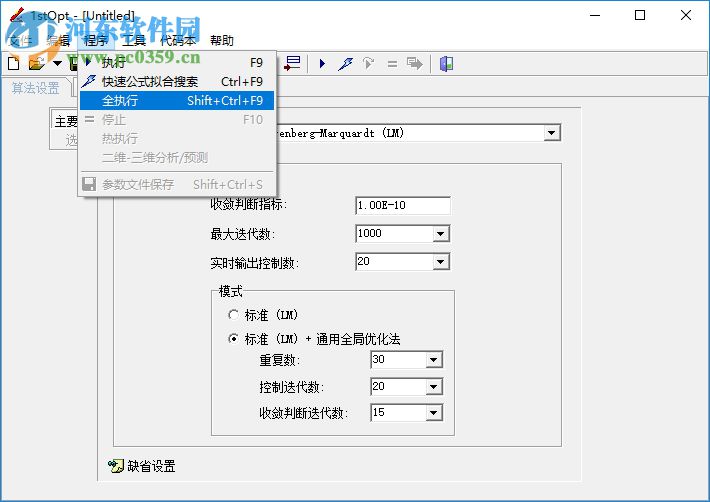Select 标准 (LM) + 通用全局优化法 radio
The width and height of the screenshot is (710, 502).
[233, 339]
